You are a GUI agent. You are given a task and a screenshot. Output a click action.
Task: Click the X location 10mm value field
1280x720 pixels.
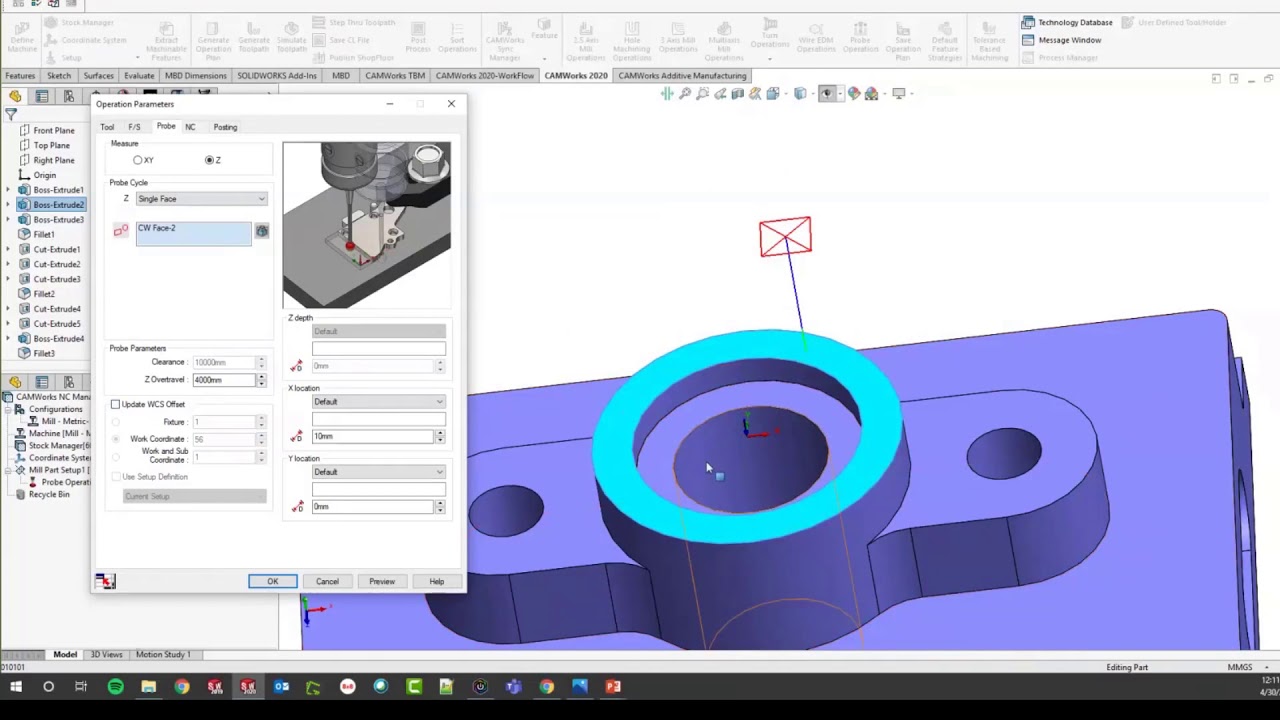pos(372,437)
